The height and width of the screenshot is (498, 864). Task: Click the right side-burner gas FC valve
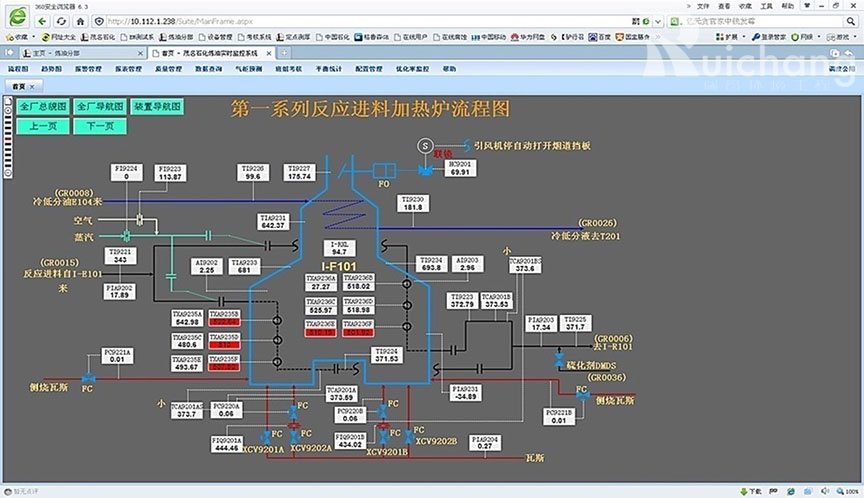tap(583, 396)
